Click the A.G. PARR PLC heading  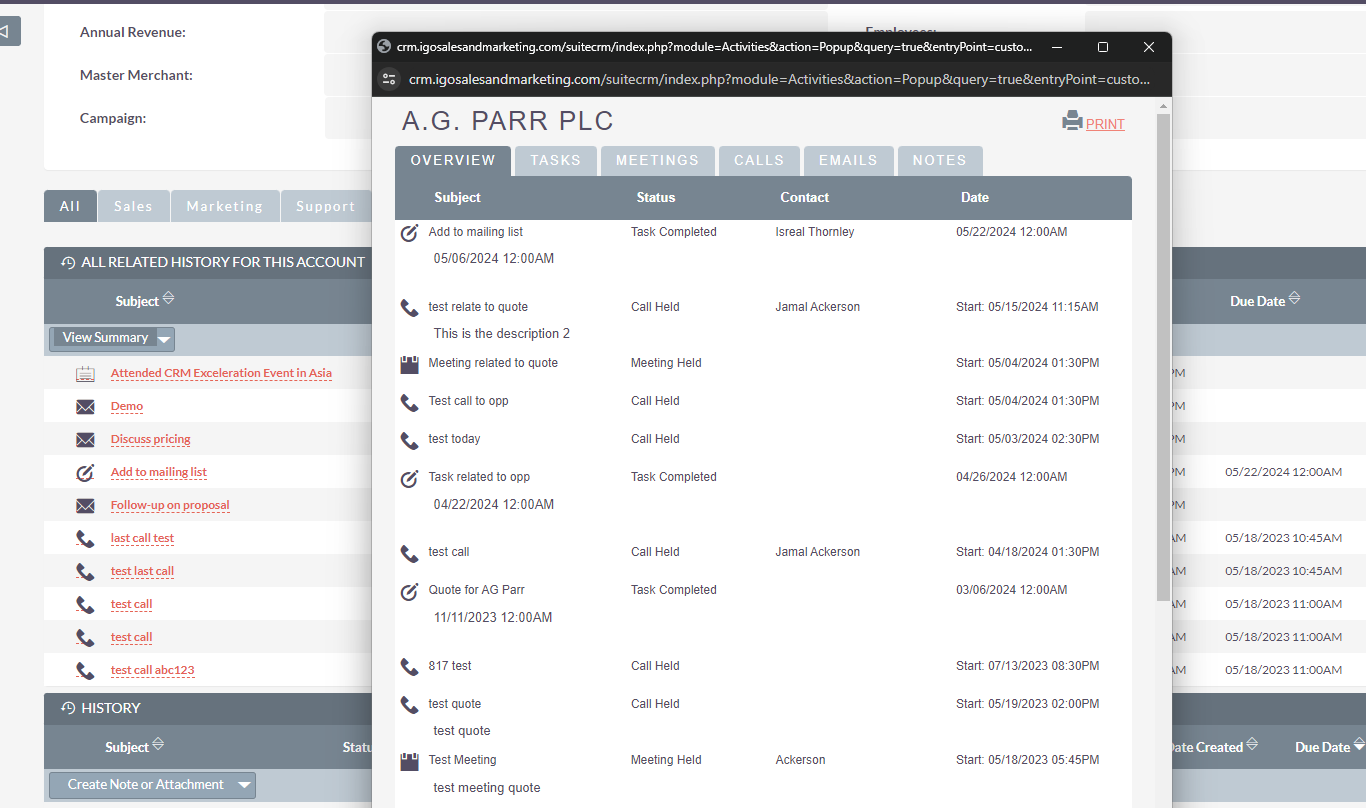tap(508, 121)
